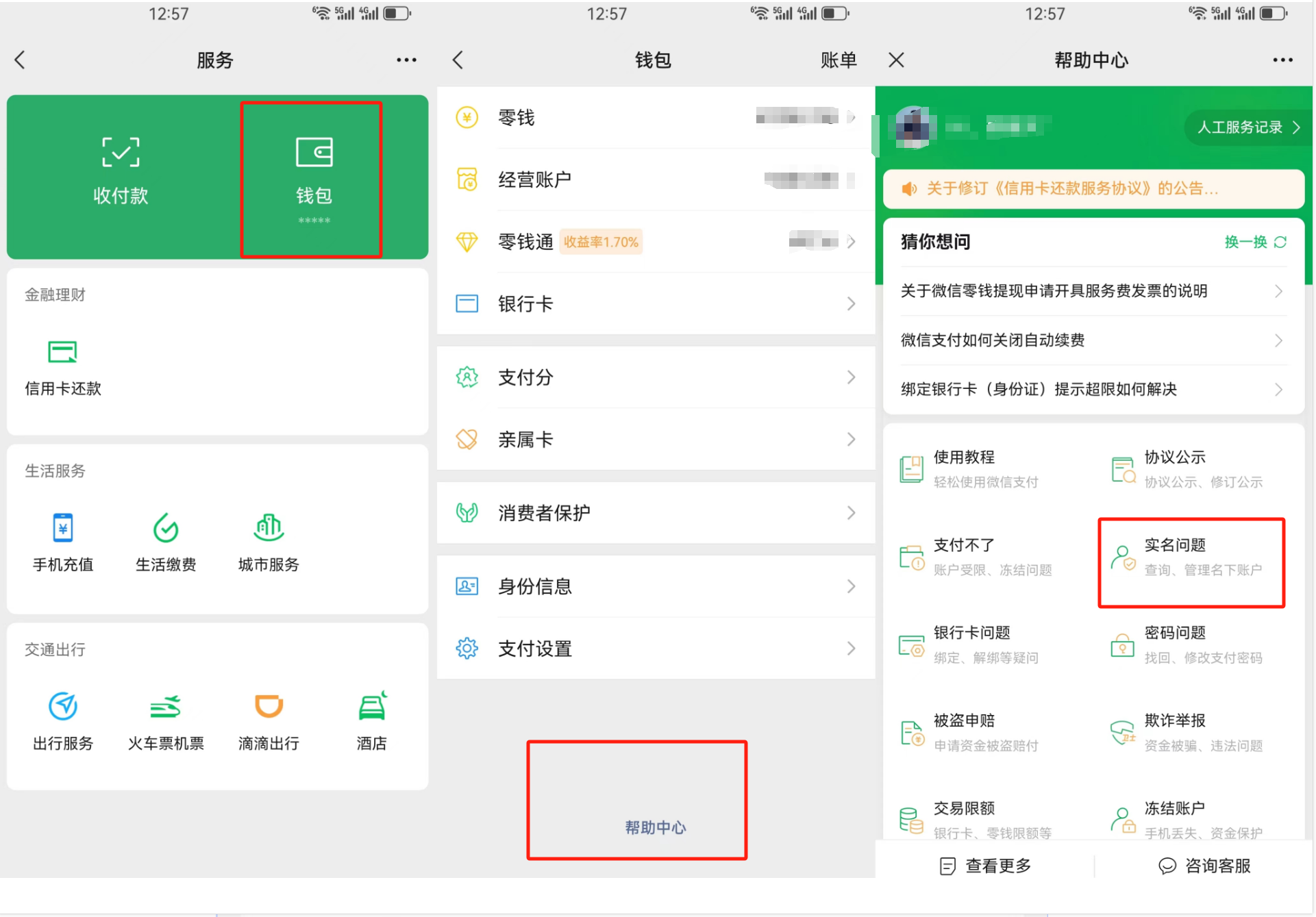
Task: Click the 支付设置 gear icon
Action: tap(467, 648)
